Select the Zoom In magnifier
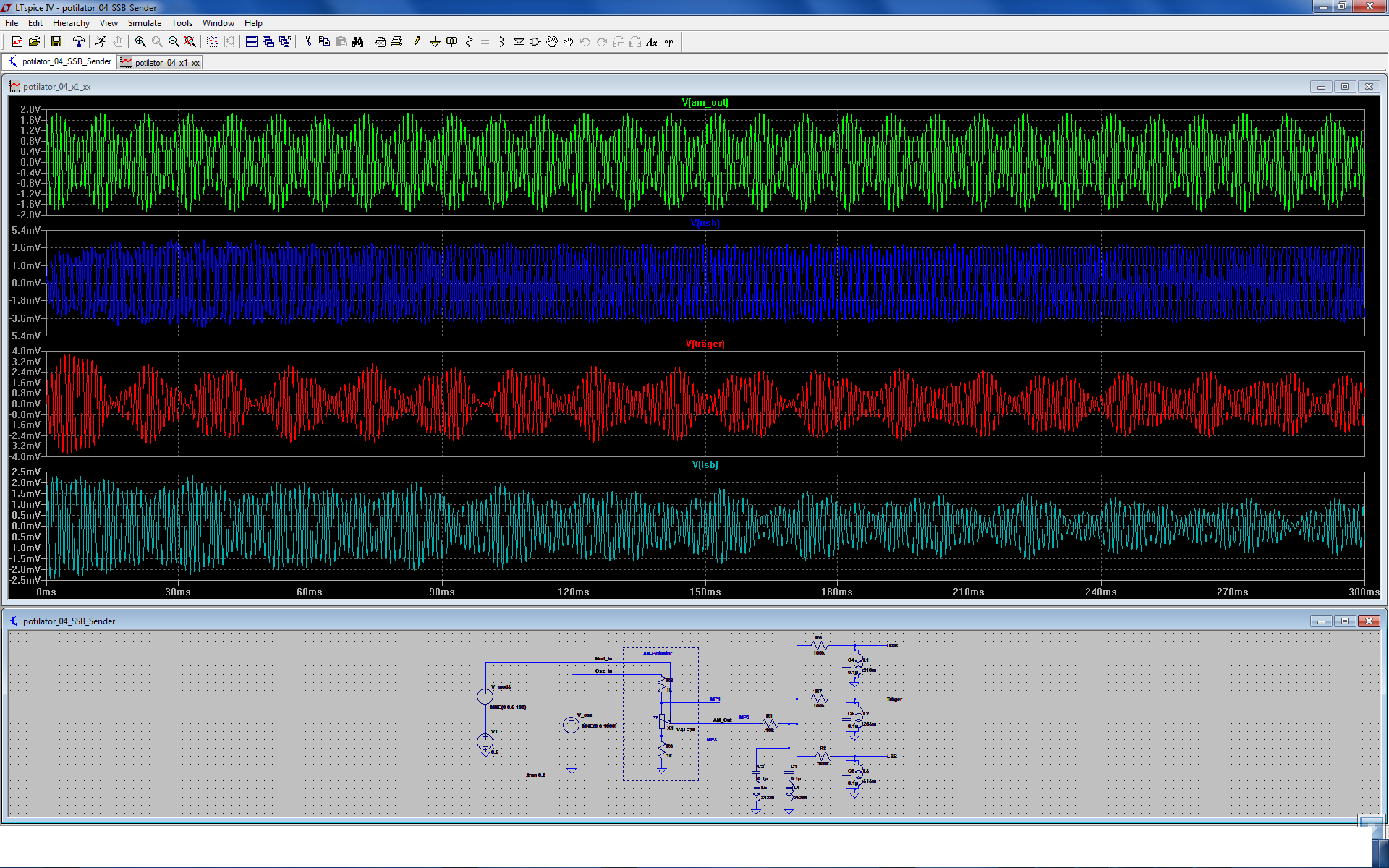This screenshot has width=1389, height=868. click(x=140, y=42)
